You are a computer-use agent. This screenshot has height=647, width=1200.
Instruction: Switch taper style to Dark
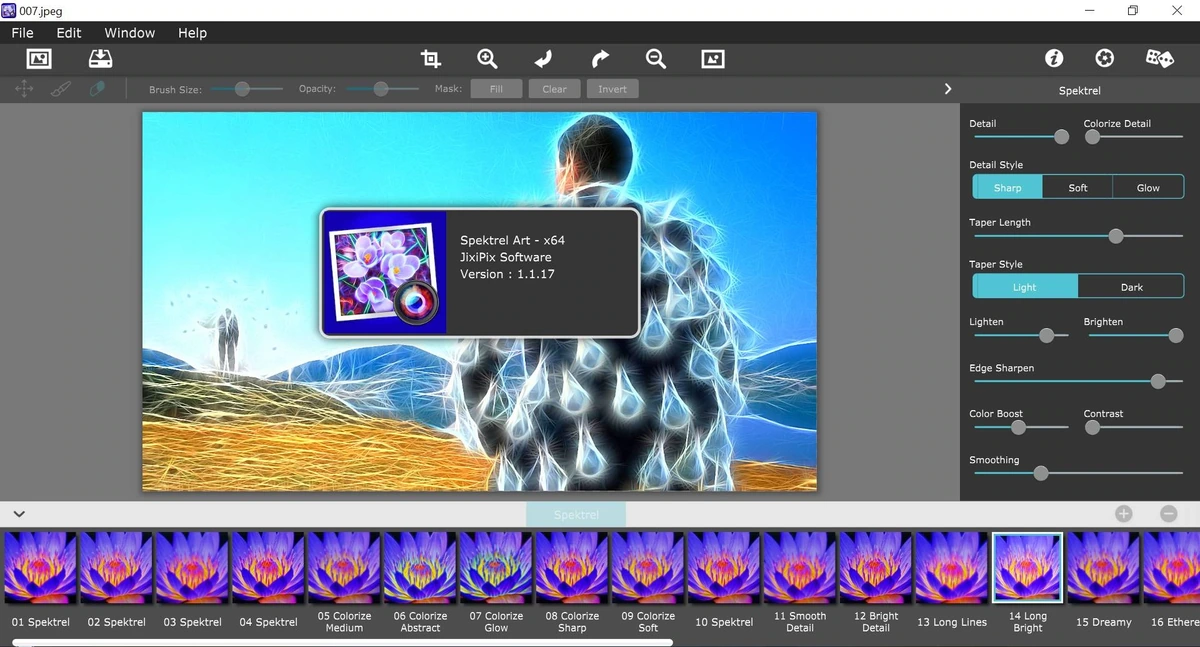click(x=1131, y=287)
